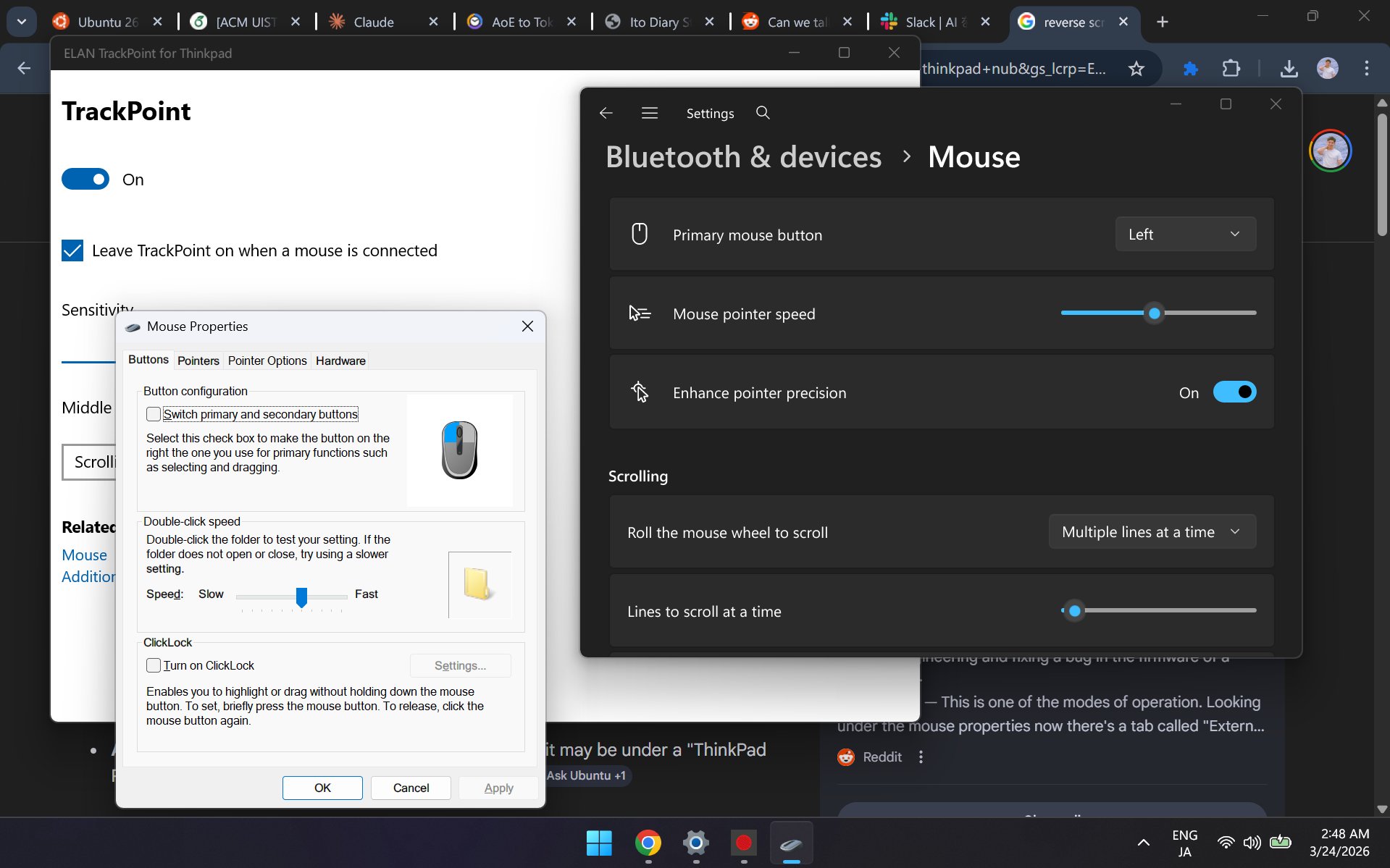Bookmark this page with the star icon
The width and height of the screenshot is (1390, 868).
tap(1136, 69)
